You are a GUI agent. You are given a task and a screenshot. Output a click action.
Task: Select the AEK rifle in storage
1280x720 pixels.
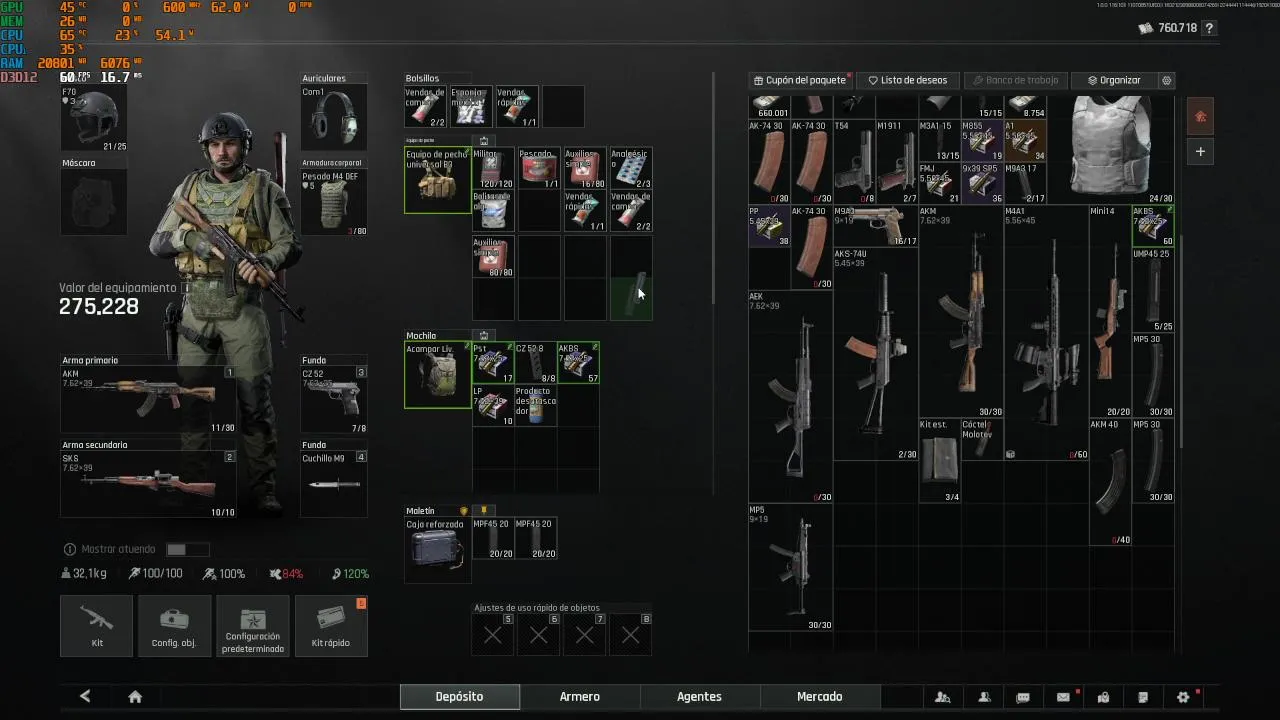click(x=790, y=397)
